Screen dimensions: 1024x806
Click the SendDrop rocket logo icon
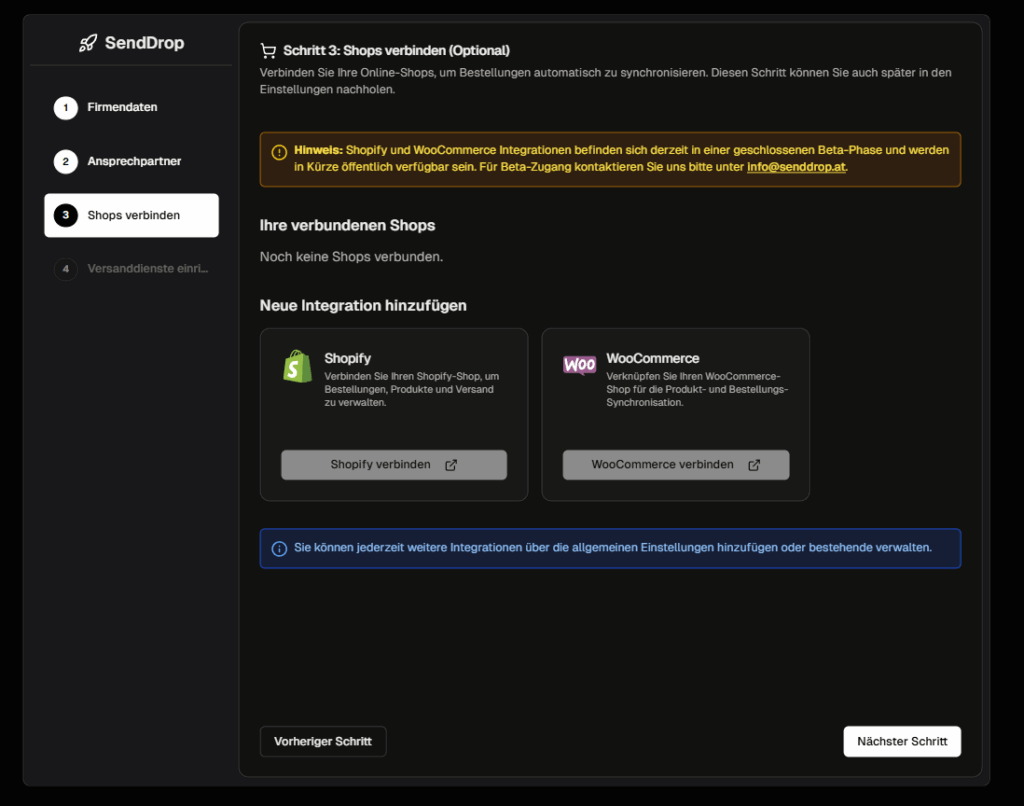pyautogui.click(x=88, y=43)
